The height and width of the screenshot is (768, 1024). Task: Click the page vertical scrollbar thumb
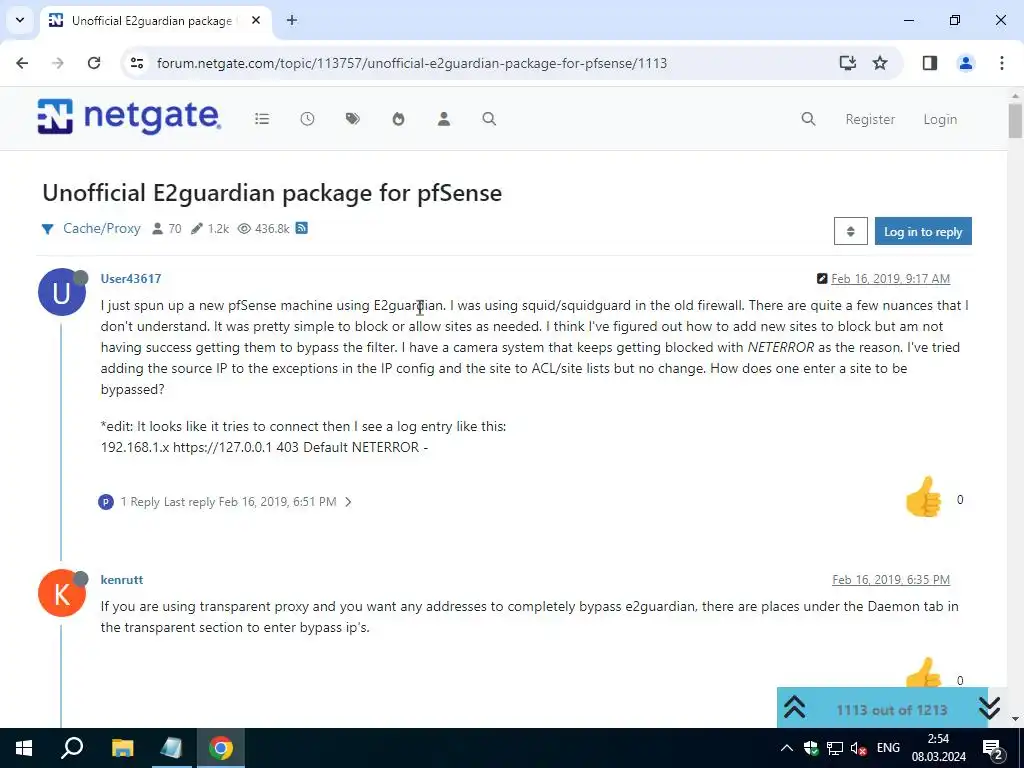point(1015,121)
